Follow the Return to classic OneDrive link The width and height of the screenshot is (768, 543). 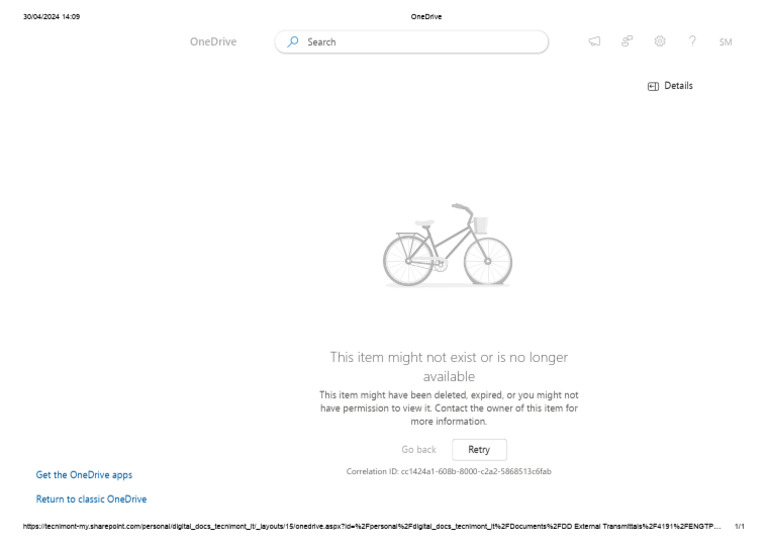[91, 499]
